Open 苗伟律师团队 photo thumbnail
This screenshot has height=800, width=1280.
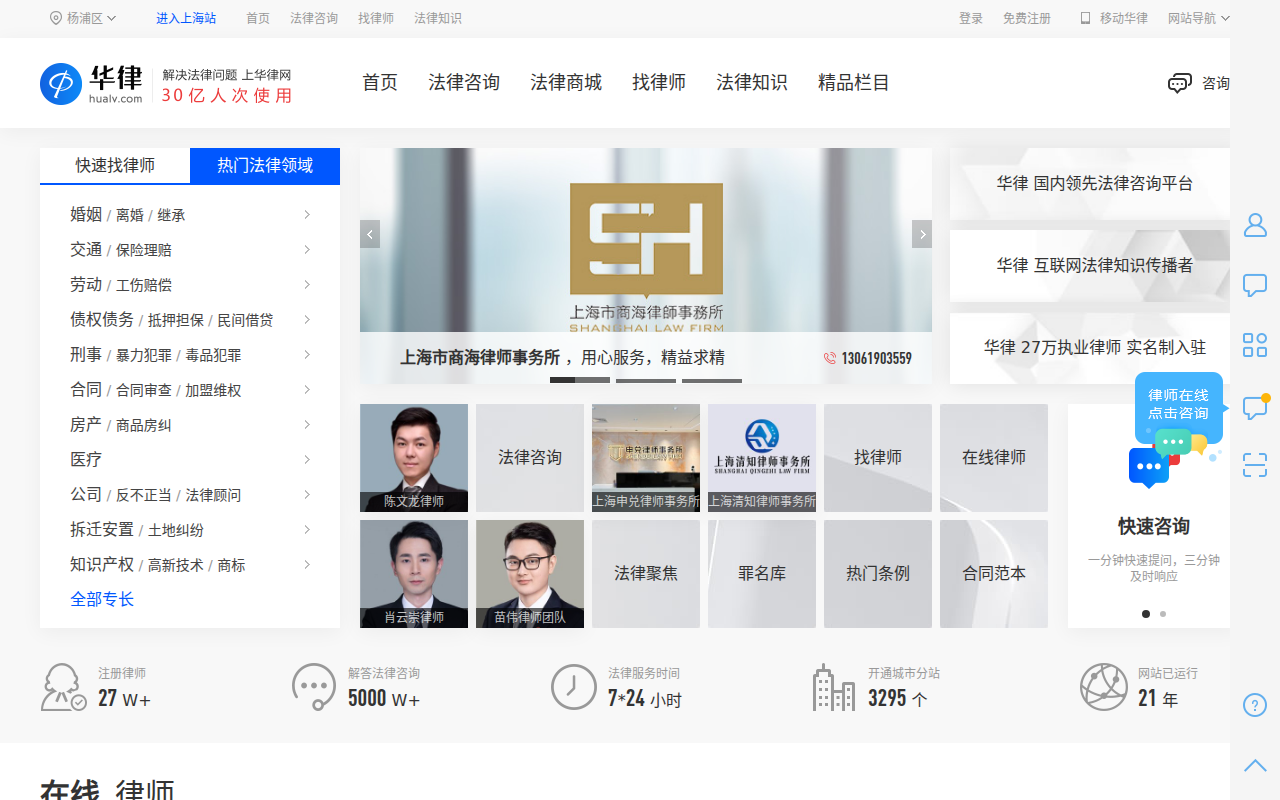(x=530, y=574)
